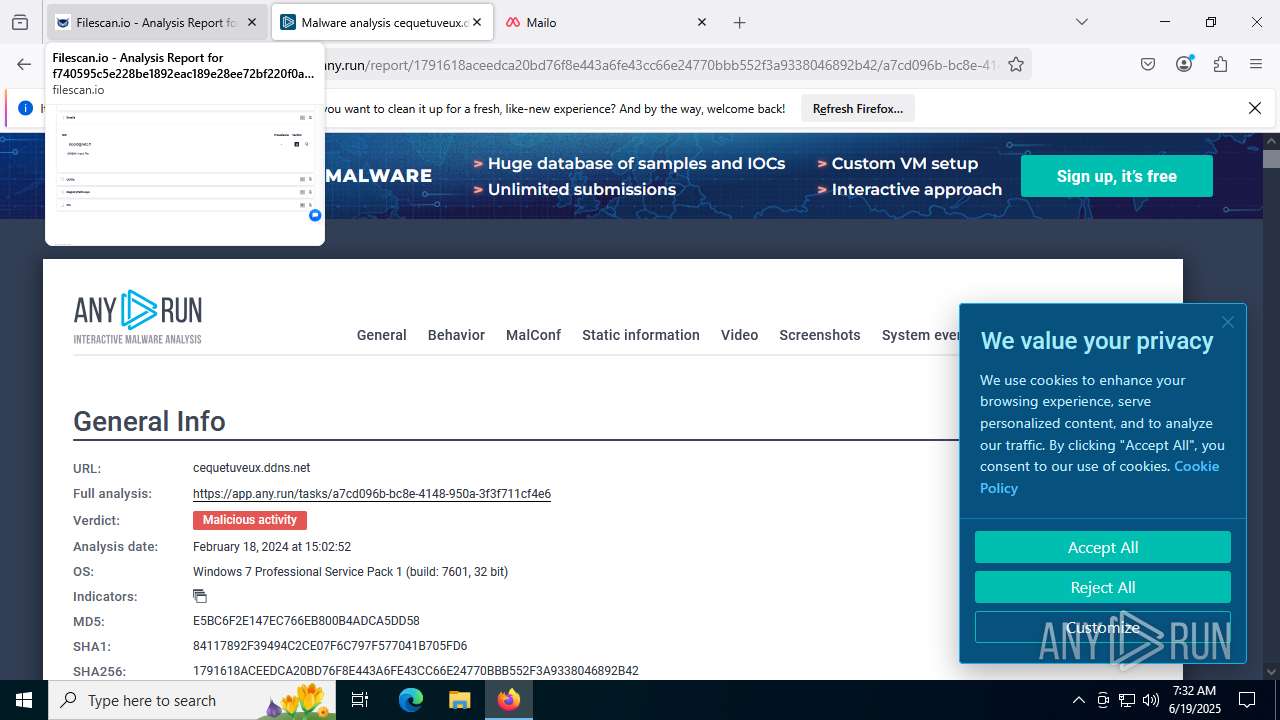Launch Microsoft Edge from taskbar
This screenshot has height=720, width=1280.
coord(411,700)
